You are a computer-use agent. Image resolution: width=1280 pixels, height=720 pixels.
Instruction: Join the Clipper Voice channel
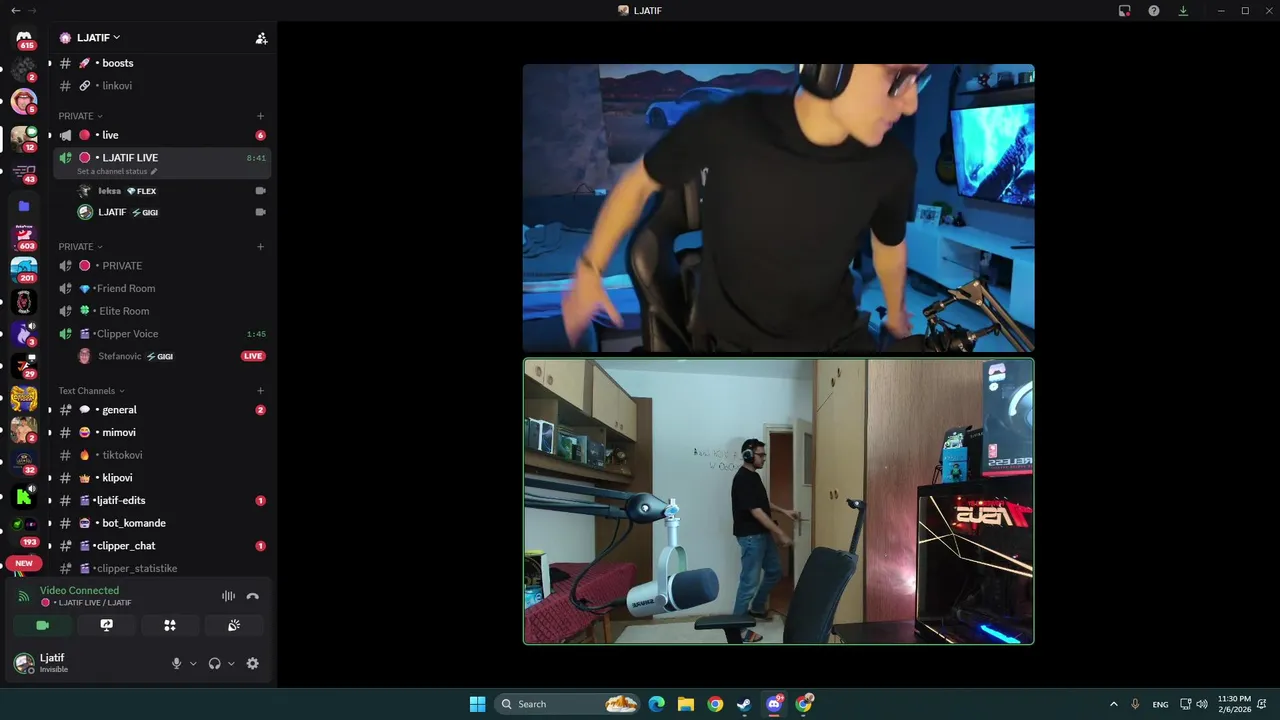click(162, 334)
